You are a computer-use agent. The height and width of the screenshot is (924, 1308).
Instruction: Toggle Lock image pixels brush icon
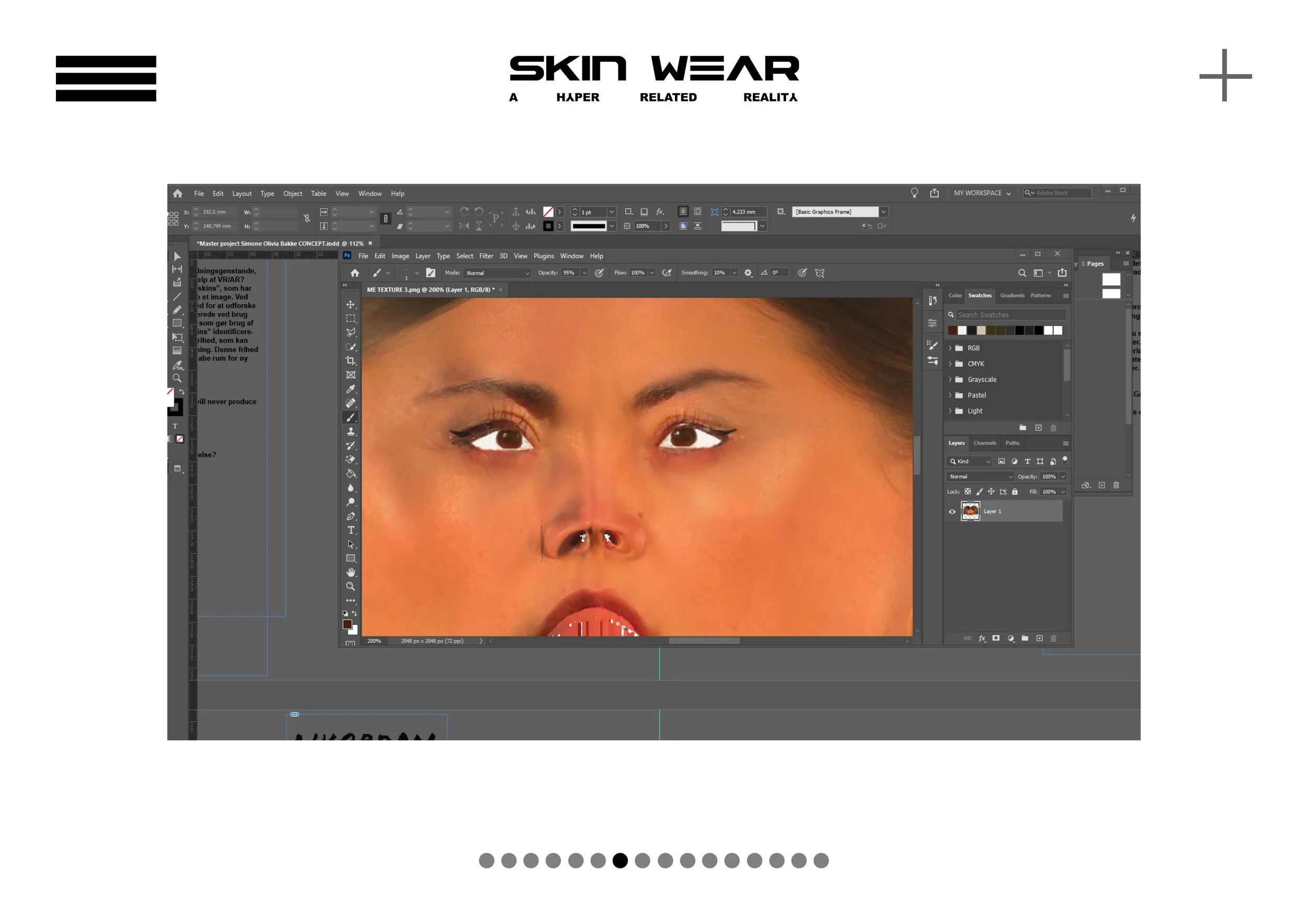pyautogui.click(x=979, y=492)
